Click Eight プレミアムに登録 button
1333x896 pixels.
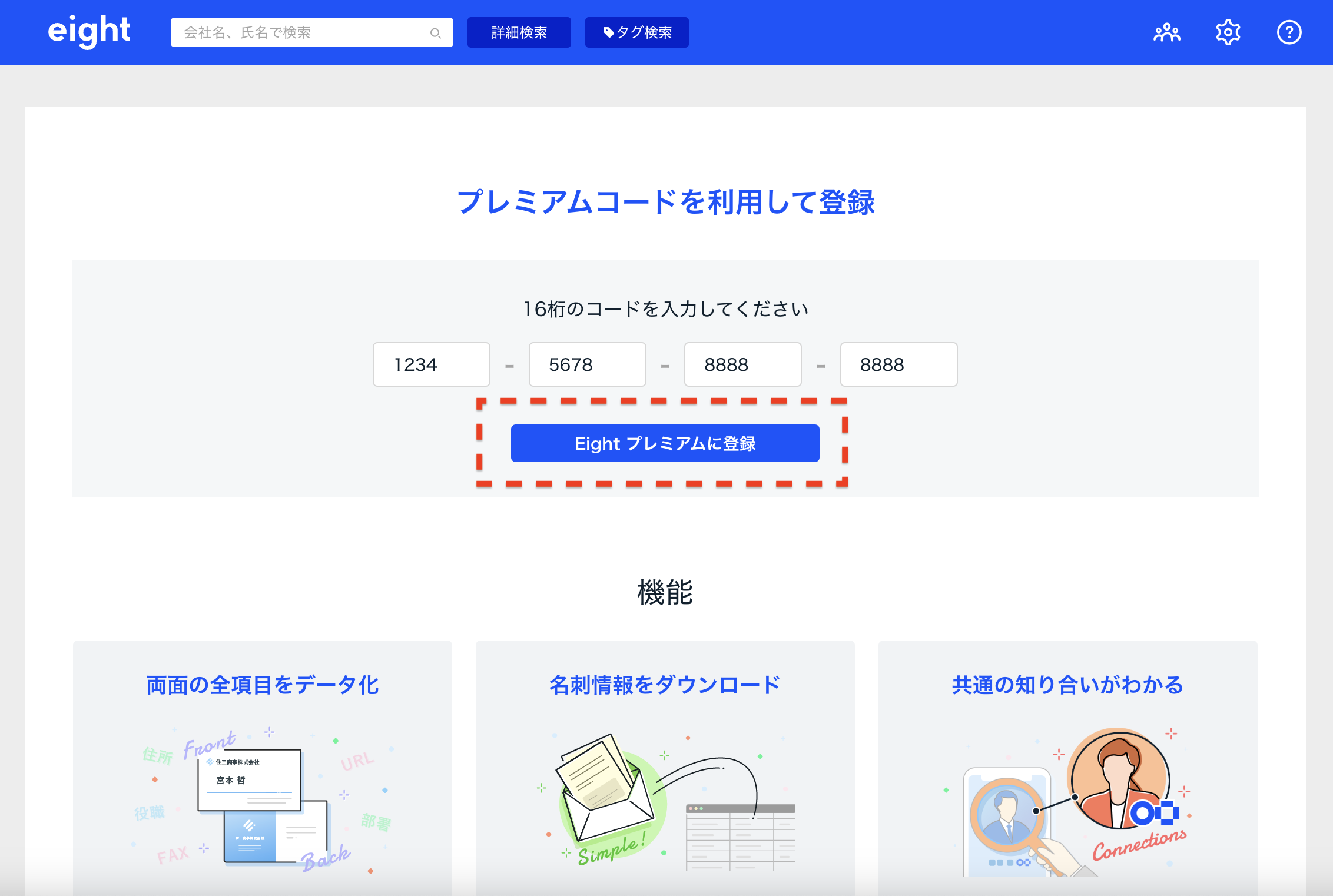pyautogui.click(x=665, y=443)
